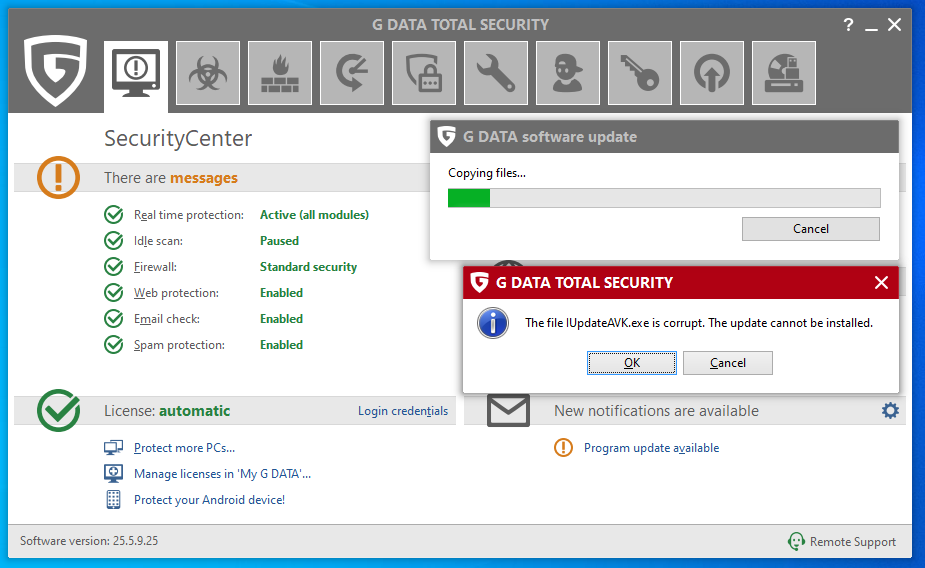Click the Spam protection label
Viewport: 925px width, 568px height.
pos(179,344)
